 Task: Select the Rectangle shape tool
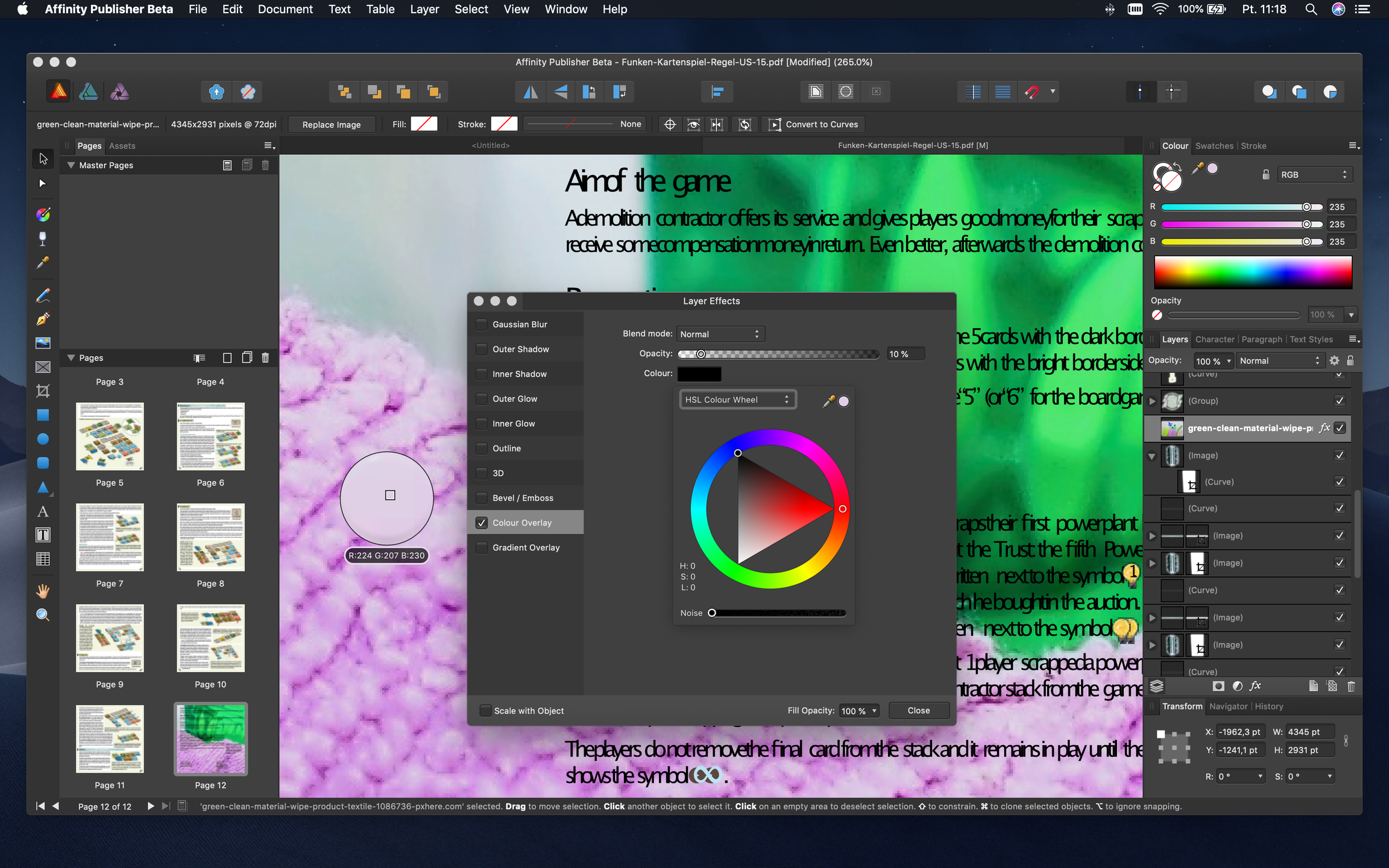43,415
